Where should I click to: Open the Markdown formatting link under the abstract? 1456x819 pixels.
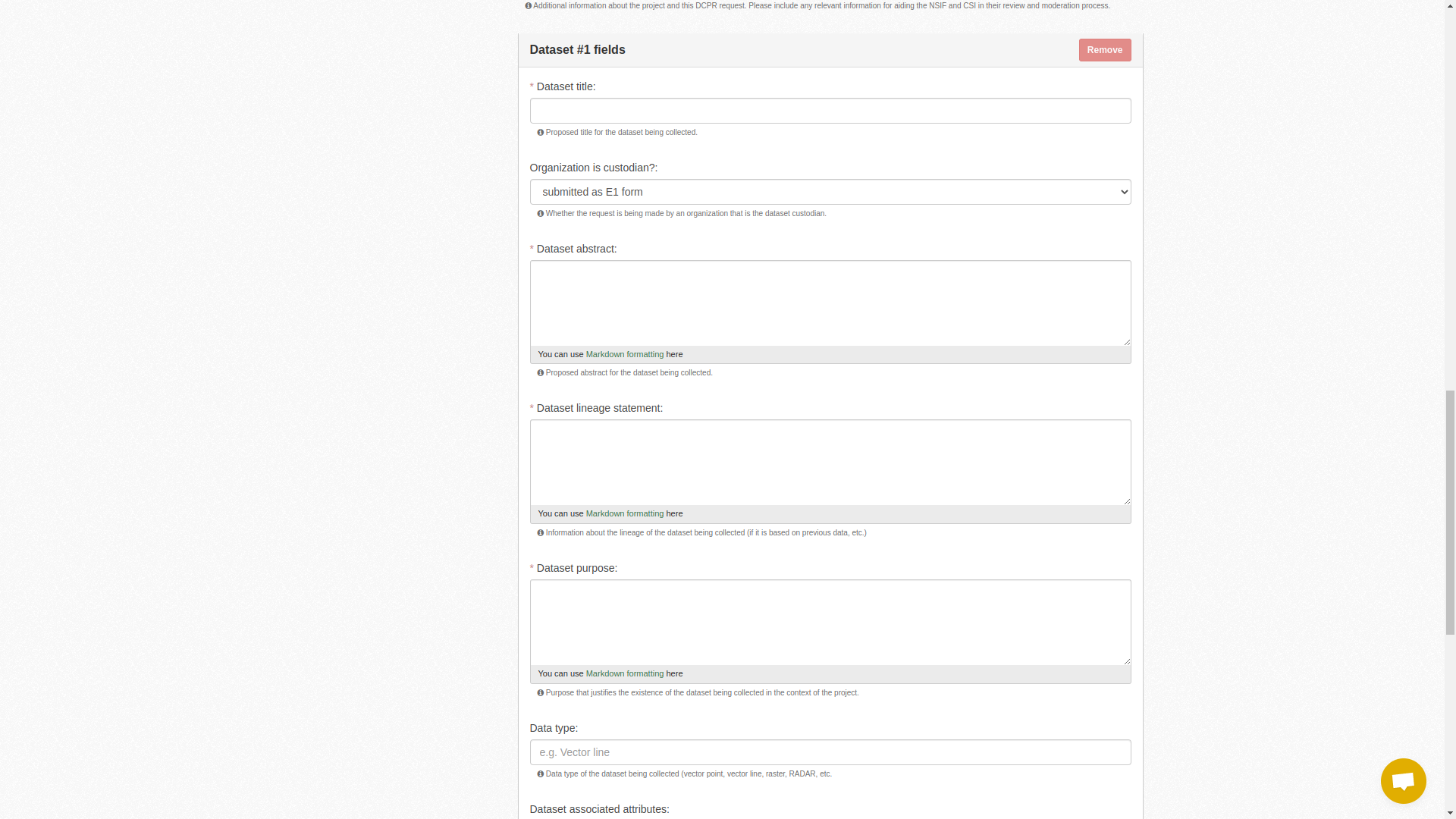point(623,354)
